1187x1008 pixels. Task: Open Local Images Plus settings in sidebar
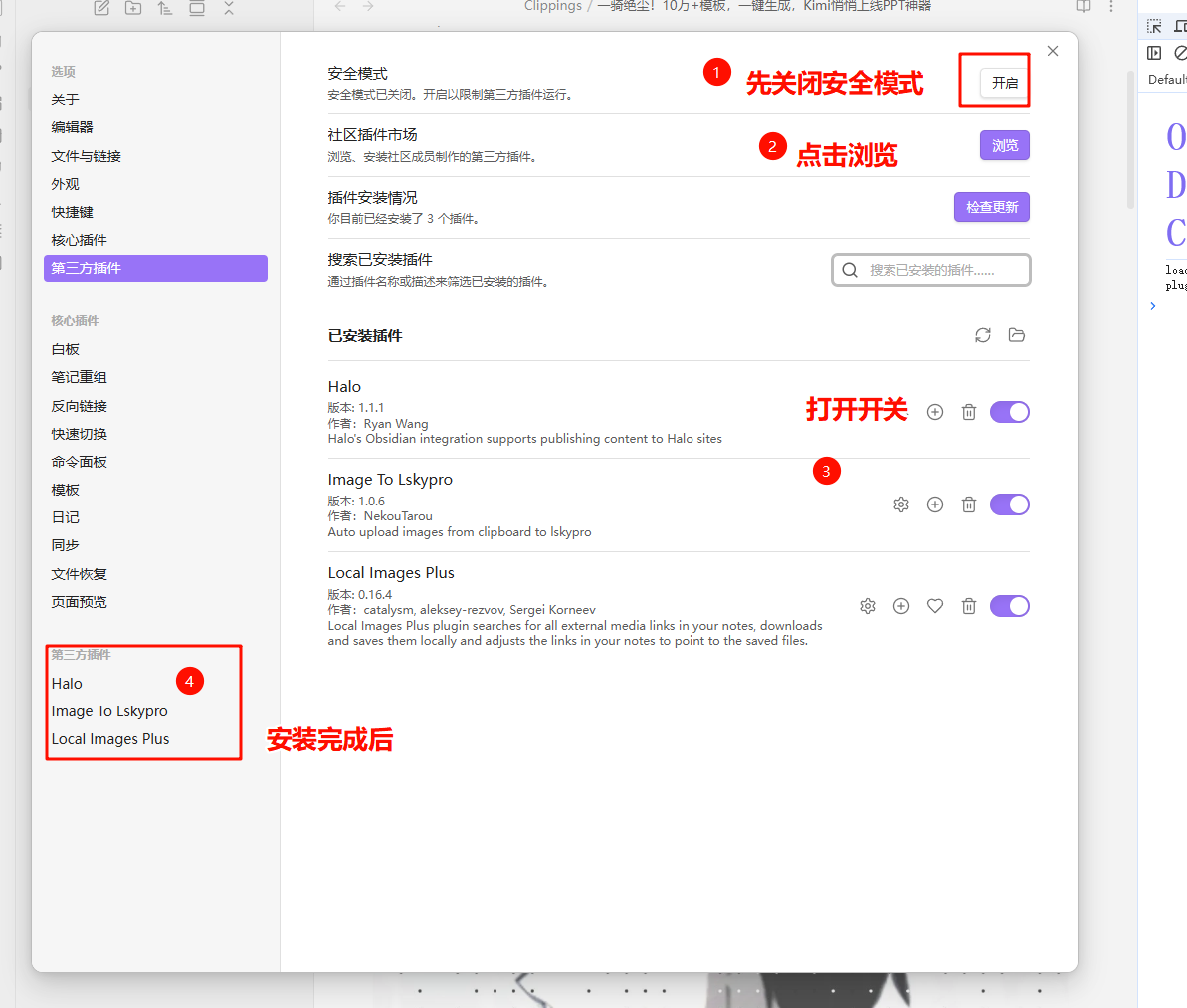pos(110,739)
